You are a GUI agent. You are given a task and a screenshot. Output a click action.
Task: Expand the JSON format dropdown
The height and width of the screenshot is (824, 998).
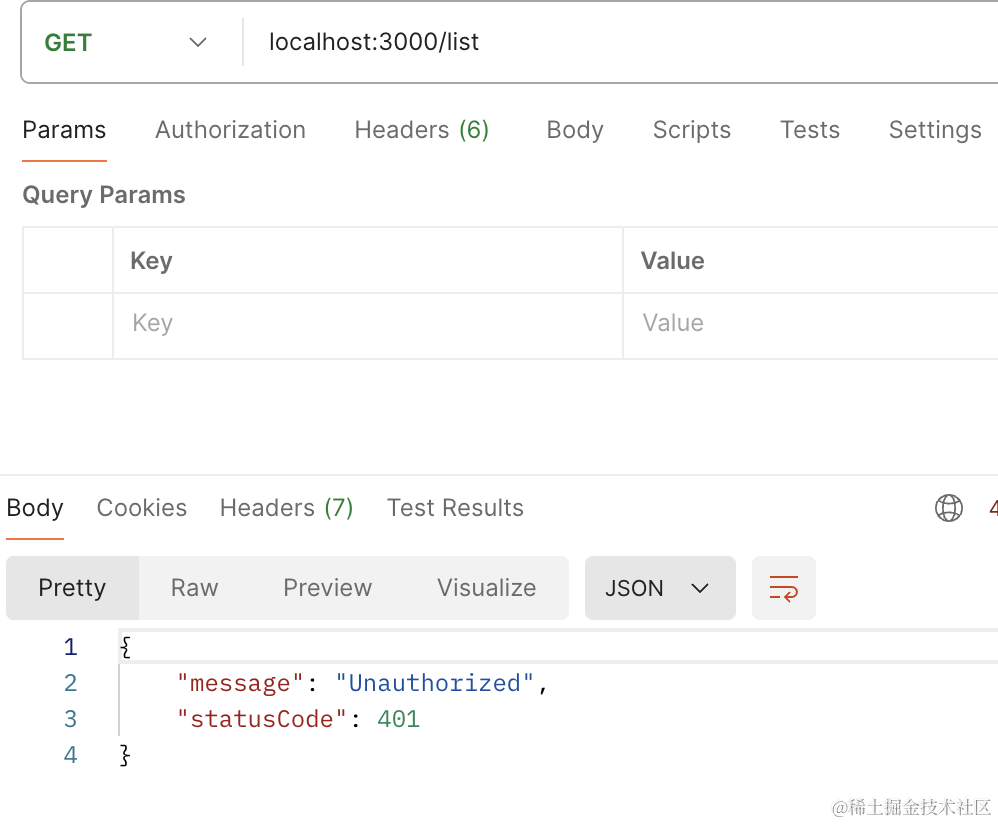pos(658,588)
